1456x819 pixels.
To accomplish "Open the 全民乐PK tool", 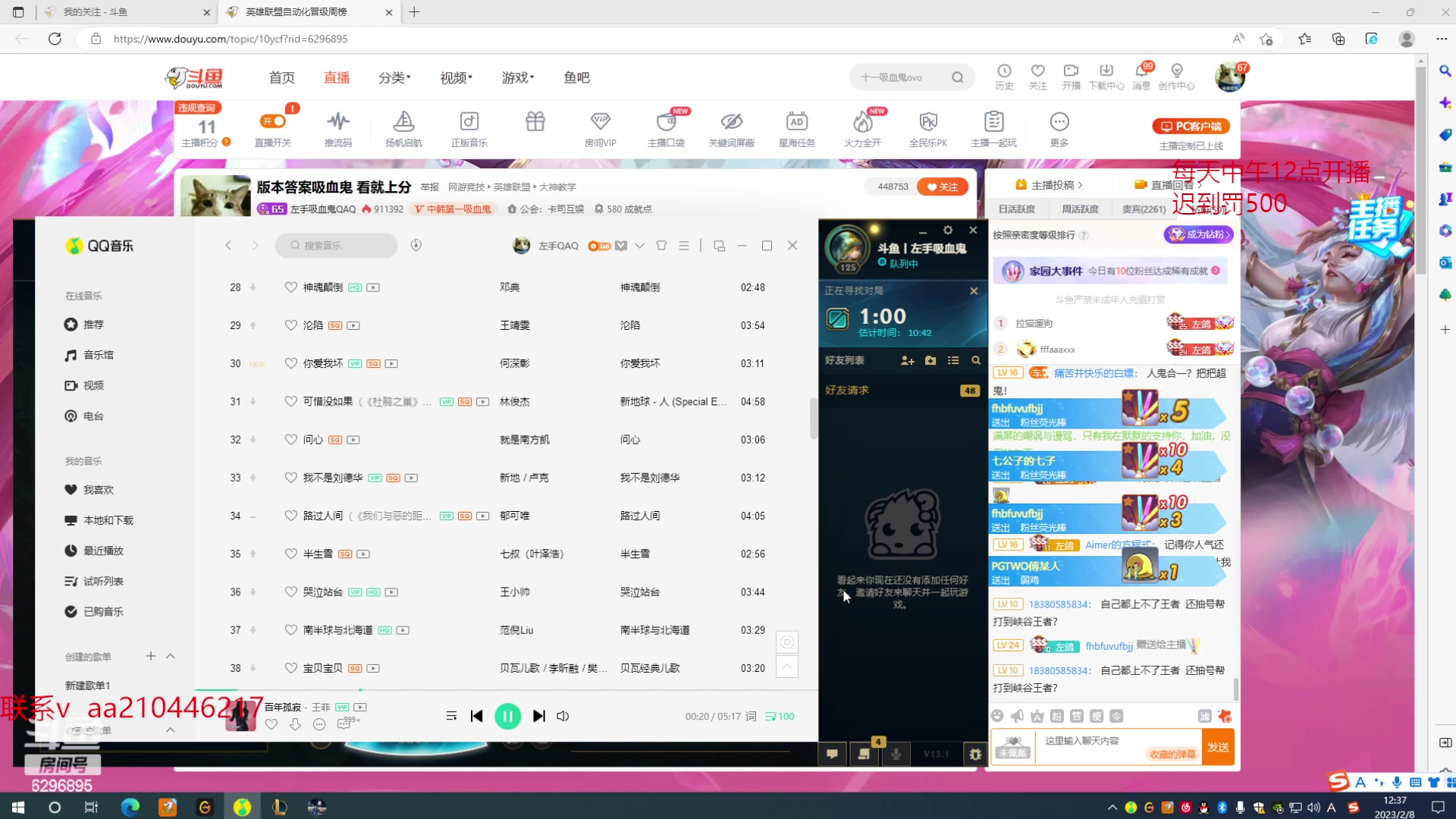I will point(928,129).
